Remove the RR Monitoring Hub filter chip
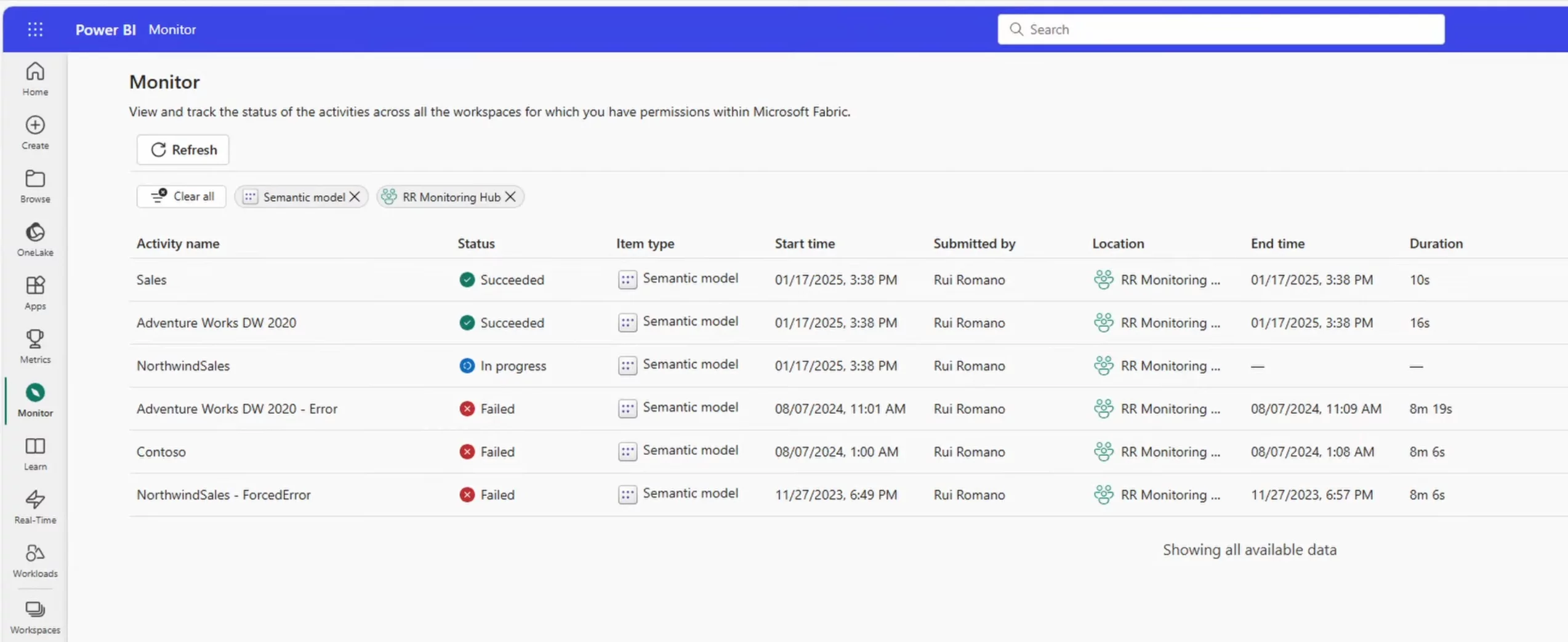The height and width of the screenshot is (642, 1568). coord(510,196)
